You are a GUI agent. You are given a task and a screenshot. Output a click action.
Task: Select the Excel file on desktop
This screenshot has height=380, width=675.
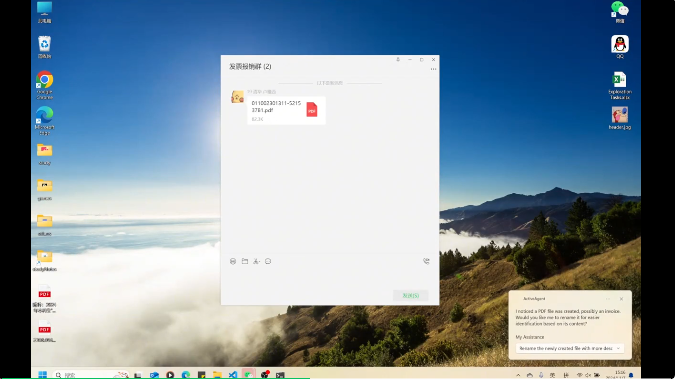[619, 86]
